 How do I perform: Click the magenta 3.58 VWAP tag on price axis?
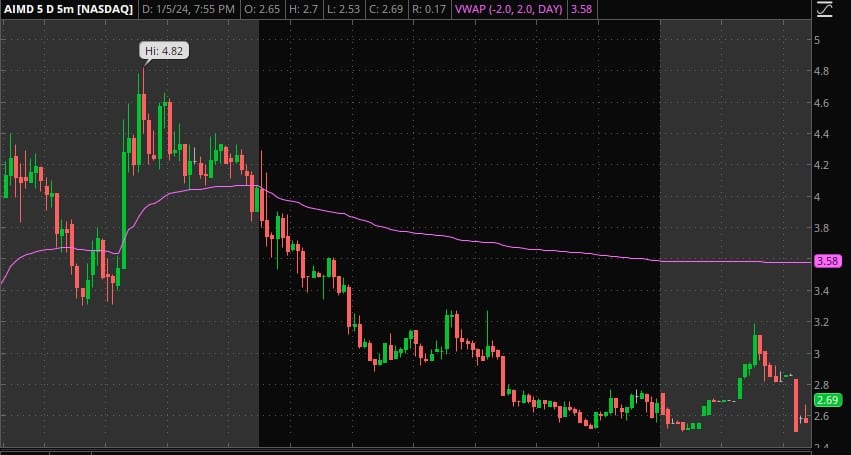[x=828, y=261]
